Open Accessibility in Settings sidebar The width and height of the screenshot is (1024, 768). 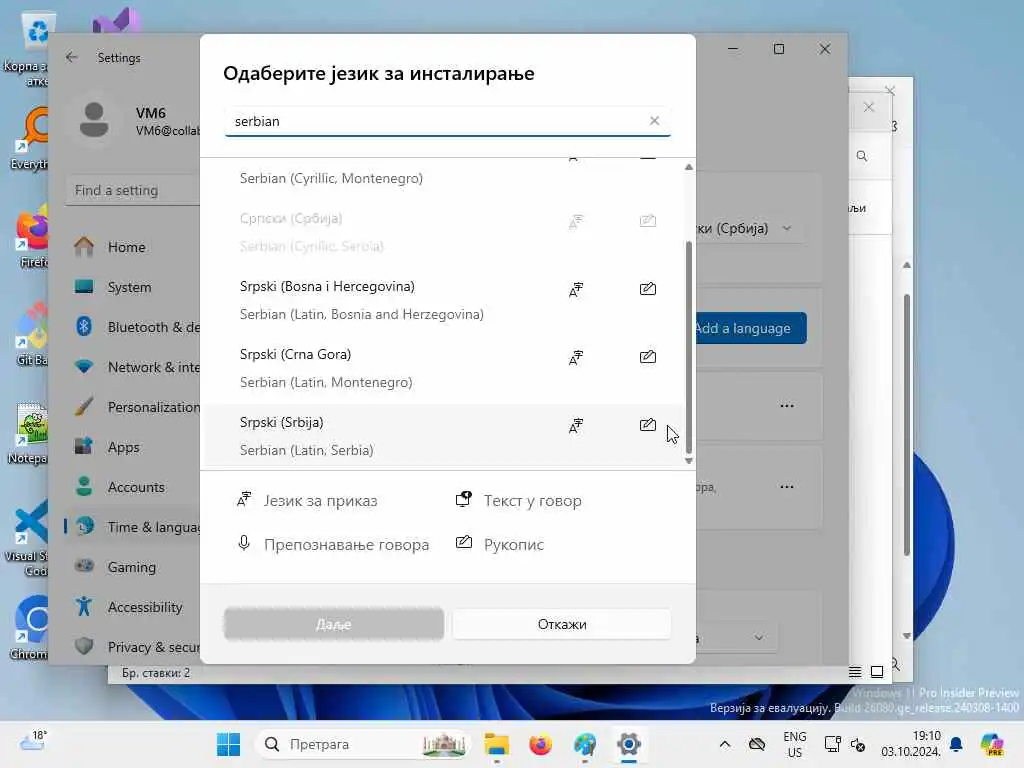133,607
